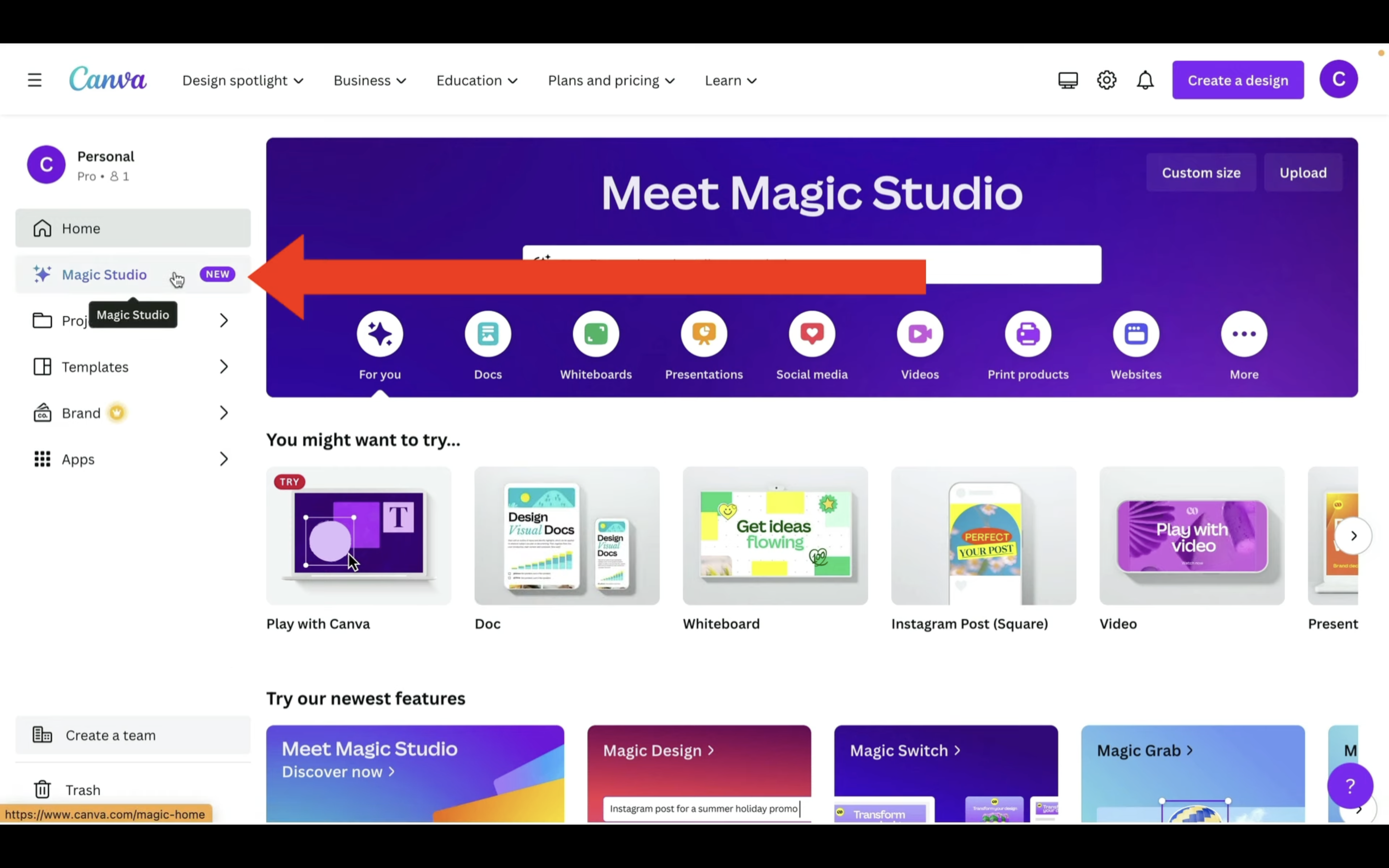Click the Upload button

[x=1302, y=173]
